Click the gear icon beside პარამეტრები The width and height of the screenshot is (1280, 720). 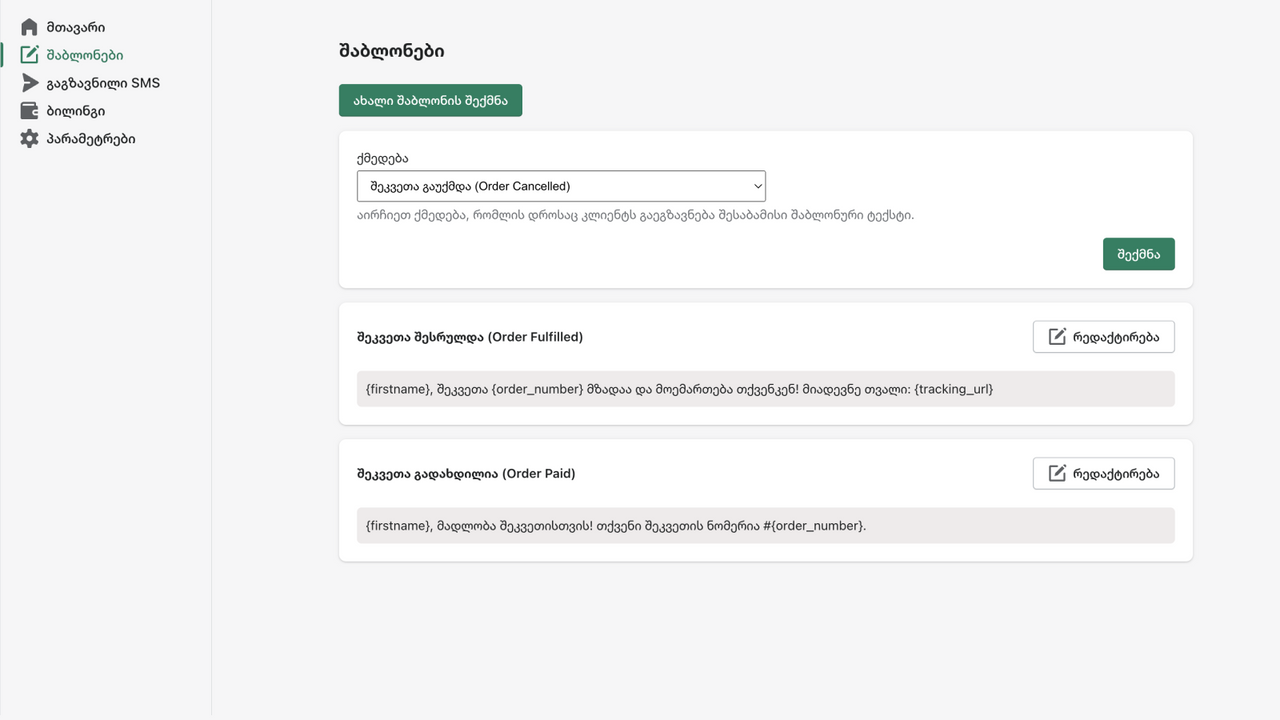pyautogui.click(x=29, y=139)
